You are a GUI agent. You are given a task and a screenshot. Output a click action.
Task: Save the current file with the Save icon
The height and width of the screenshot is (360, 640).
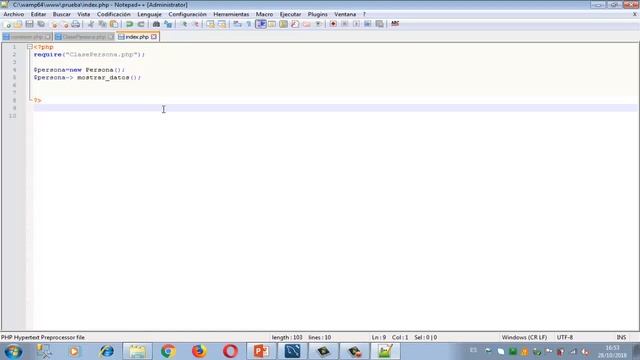tap(29, 24)
